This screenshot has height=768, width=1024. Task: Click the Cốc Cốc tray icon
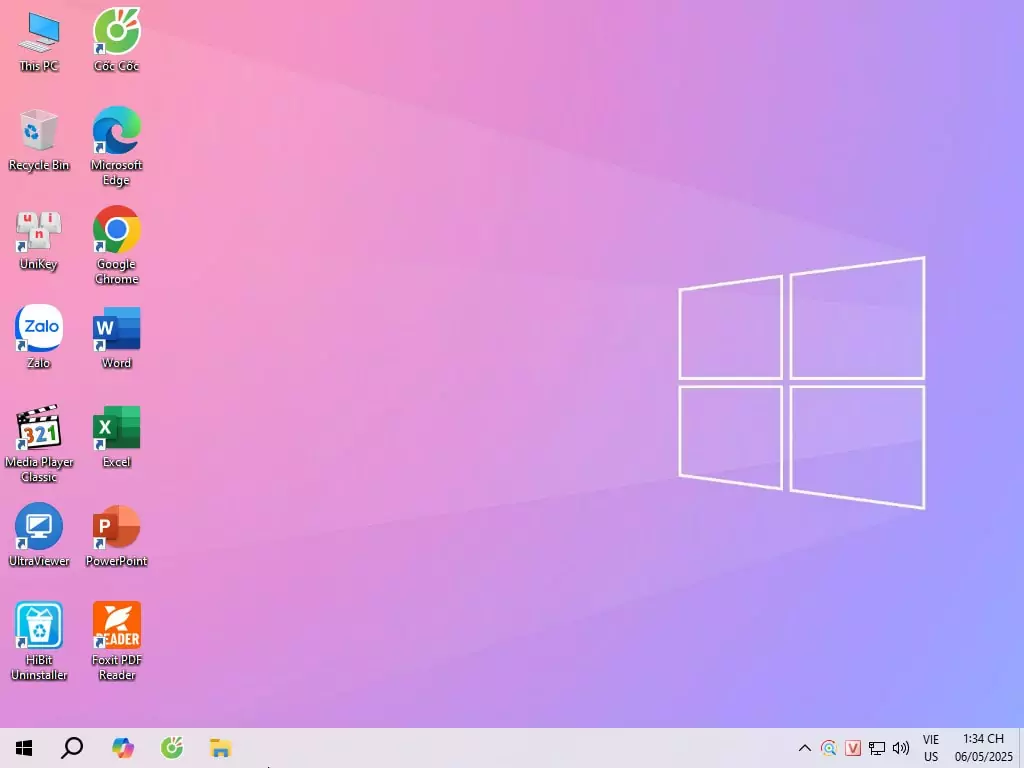point(829,748)
